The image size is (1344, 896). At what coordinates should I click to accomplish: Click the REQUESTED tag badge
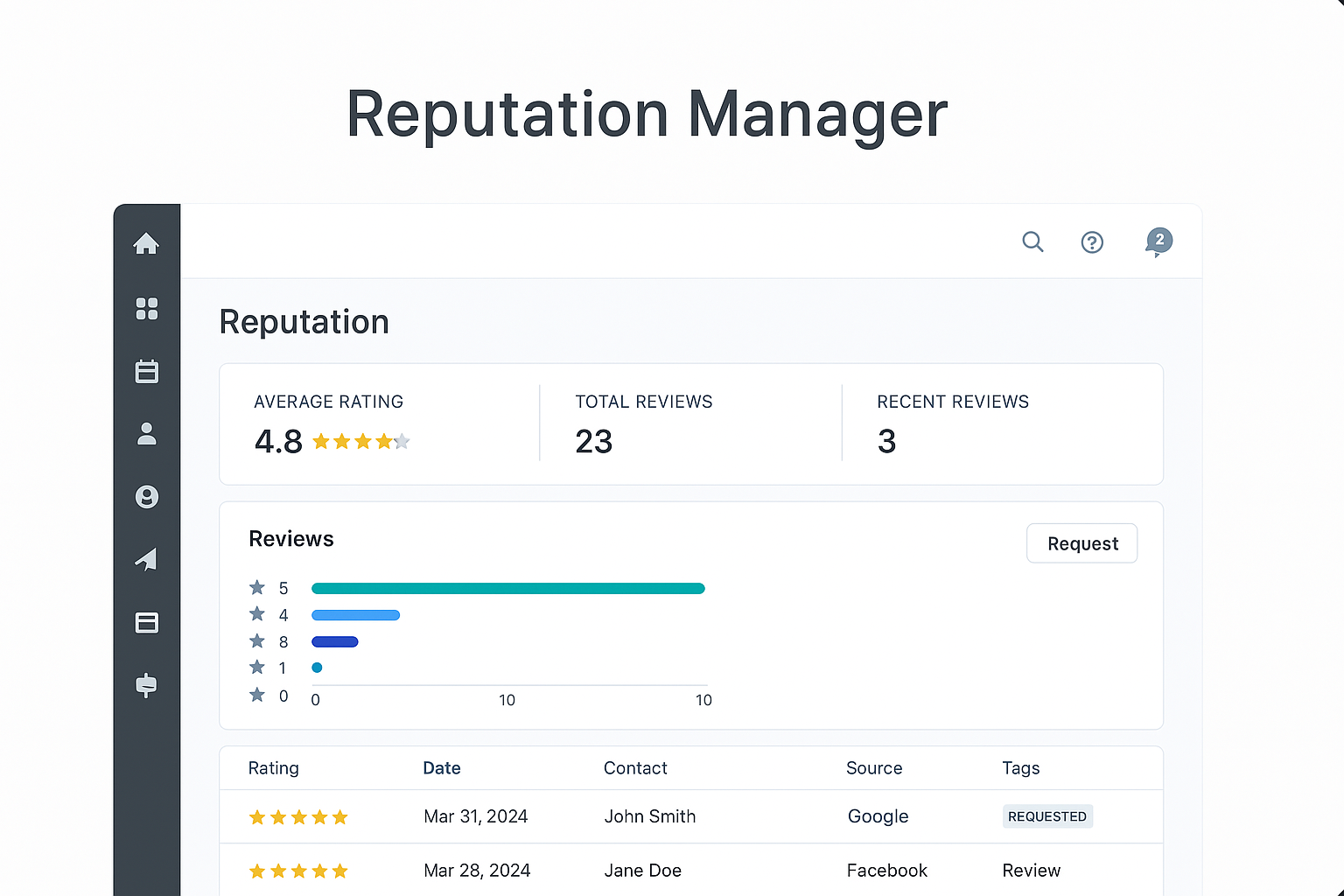click(1047, 816)
